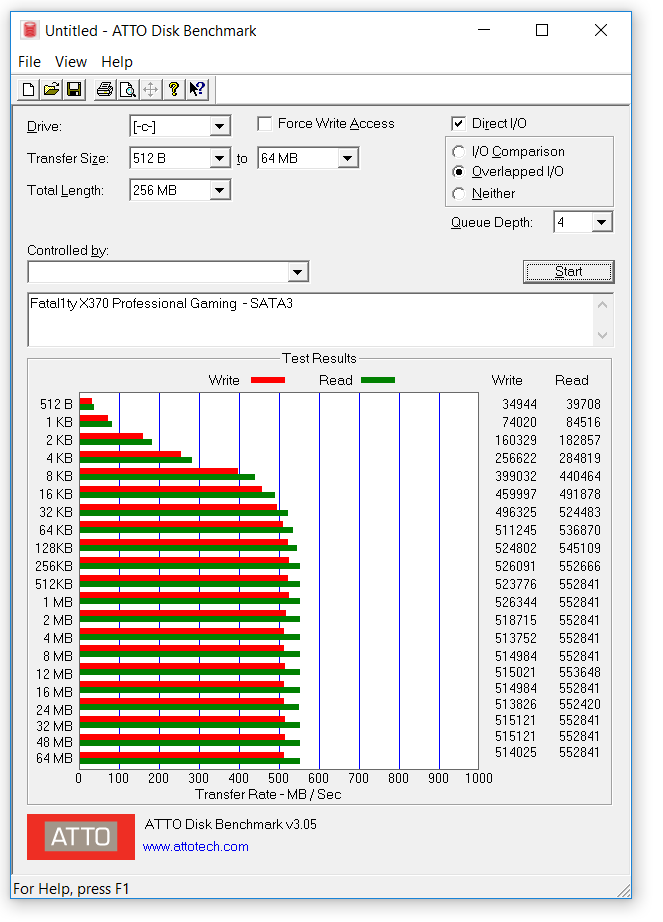Viewport: 663px width, 922px height.
Task: Click the green Read legend swatch
Action: click(x=378, y=380)
